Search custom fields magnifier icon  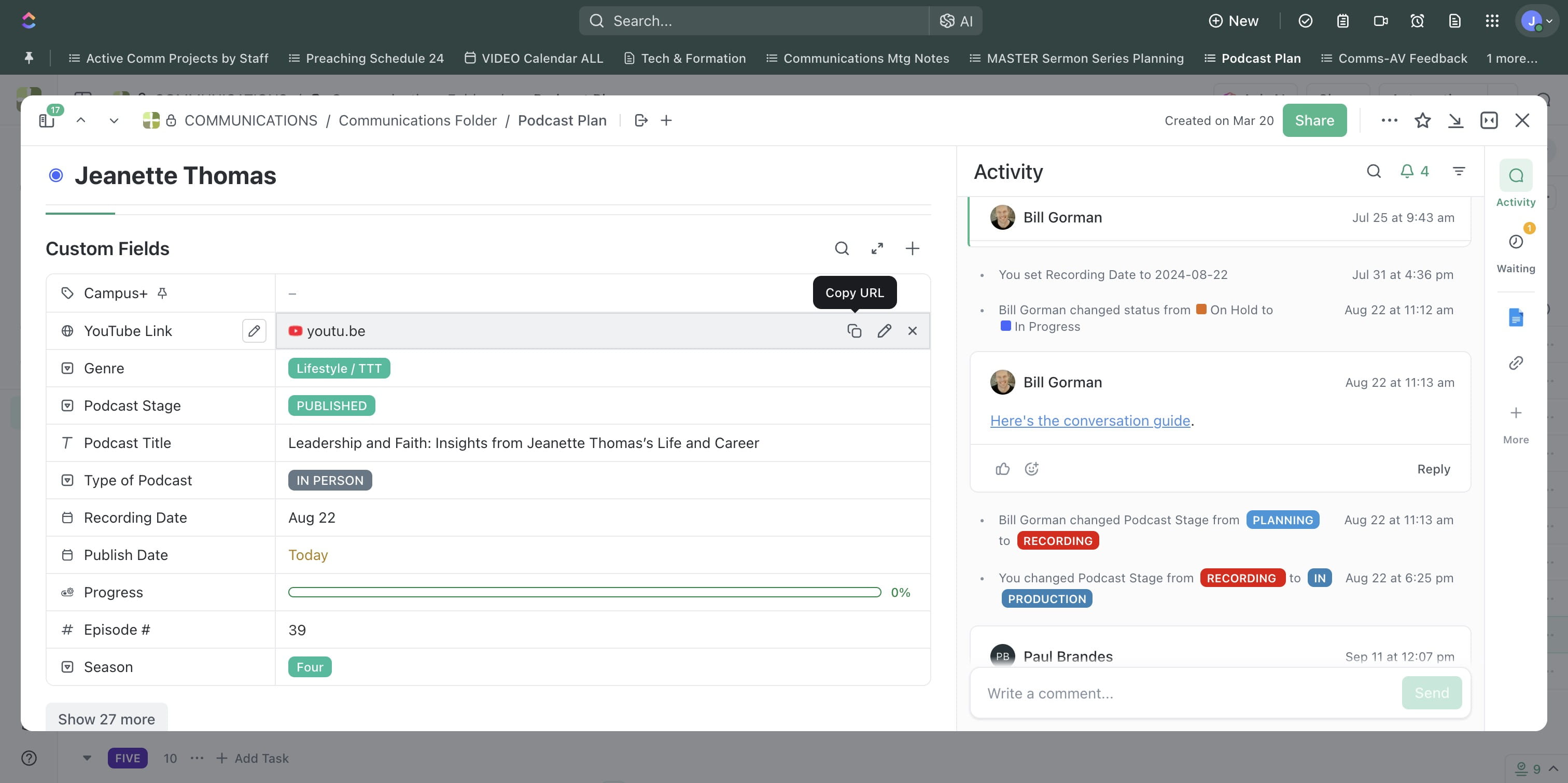click(x=842, y=248)
